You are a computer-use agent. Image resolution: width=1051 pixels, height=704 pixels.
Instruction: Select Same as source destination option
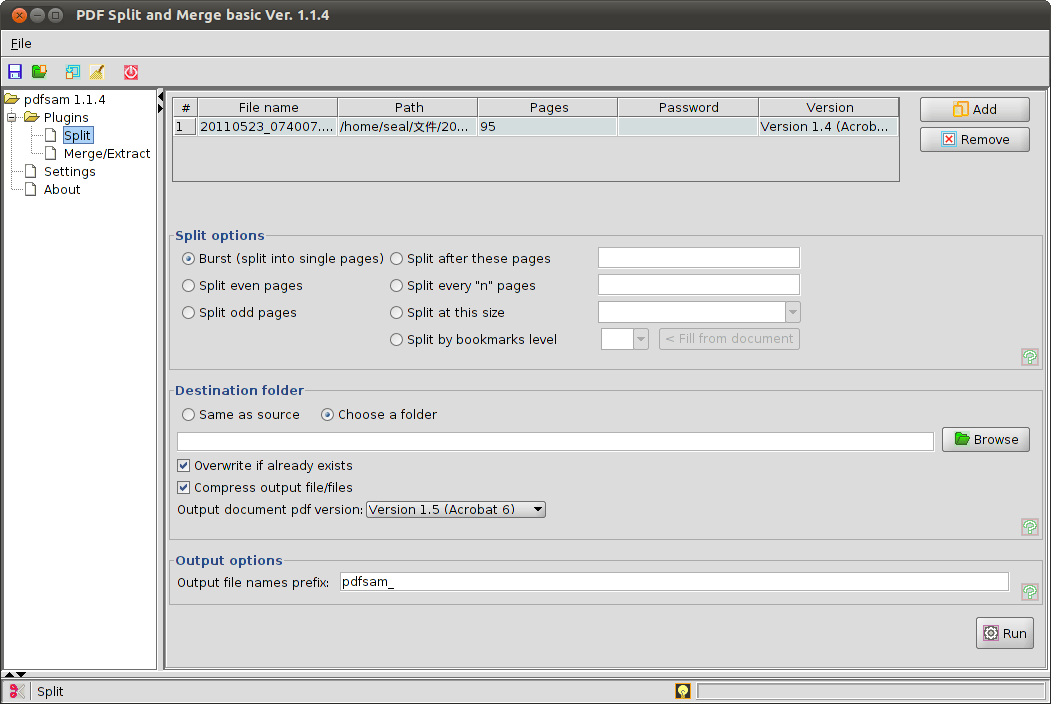[x=189, y=415]
